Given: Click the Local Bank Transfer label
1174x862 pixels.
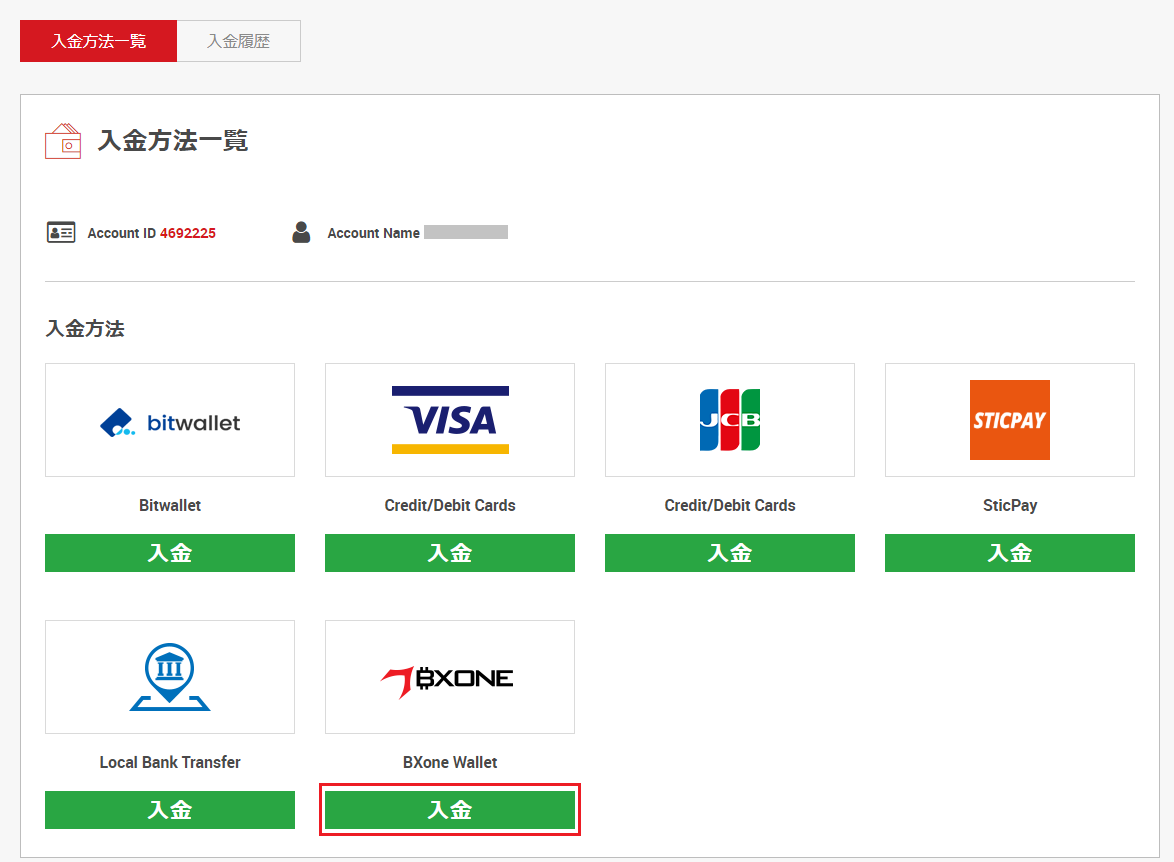Looking at the screenshot, I should coord(170,762).
